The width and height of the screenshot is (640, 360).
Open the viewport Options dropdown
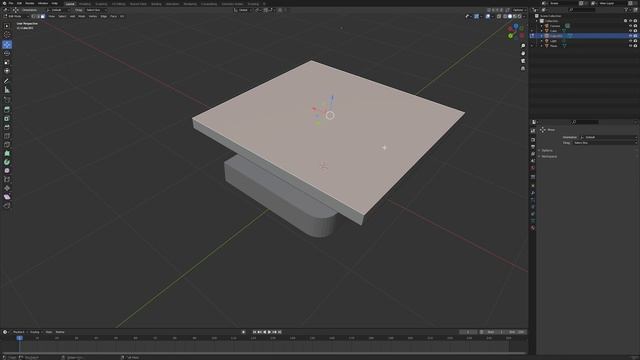518,10
